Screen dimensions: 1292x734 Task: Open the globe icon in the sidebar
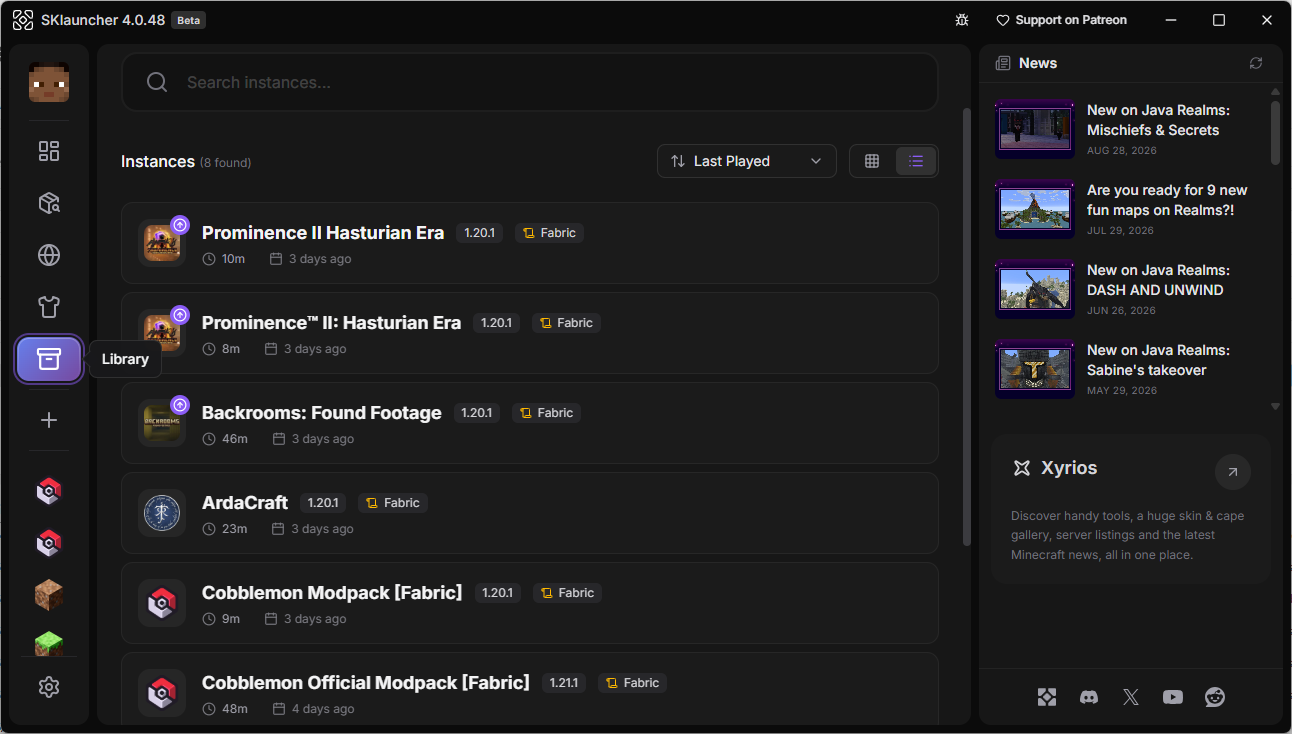click(x=49, y=255)
